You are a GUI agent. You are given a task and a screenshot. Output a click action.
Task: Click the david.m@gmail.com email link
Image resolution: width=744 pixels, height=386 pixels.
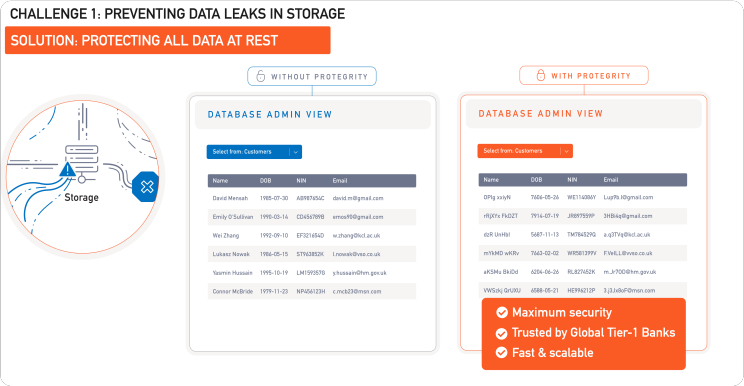(x=358, y=198)
